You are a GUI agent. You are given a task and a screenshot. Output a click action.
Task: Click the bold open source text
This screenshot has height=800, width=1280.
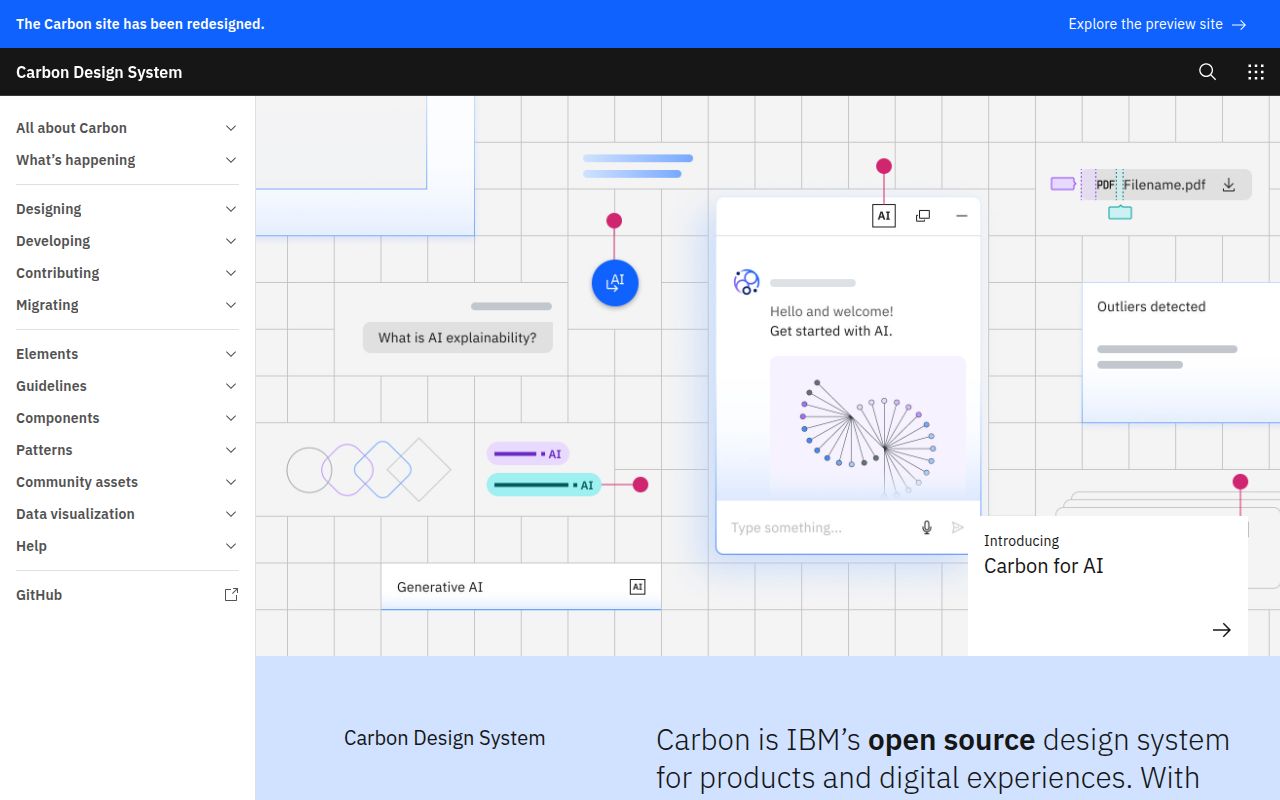(951, 740)
